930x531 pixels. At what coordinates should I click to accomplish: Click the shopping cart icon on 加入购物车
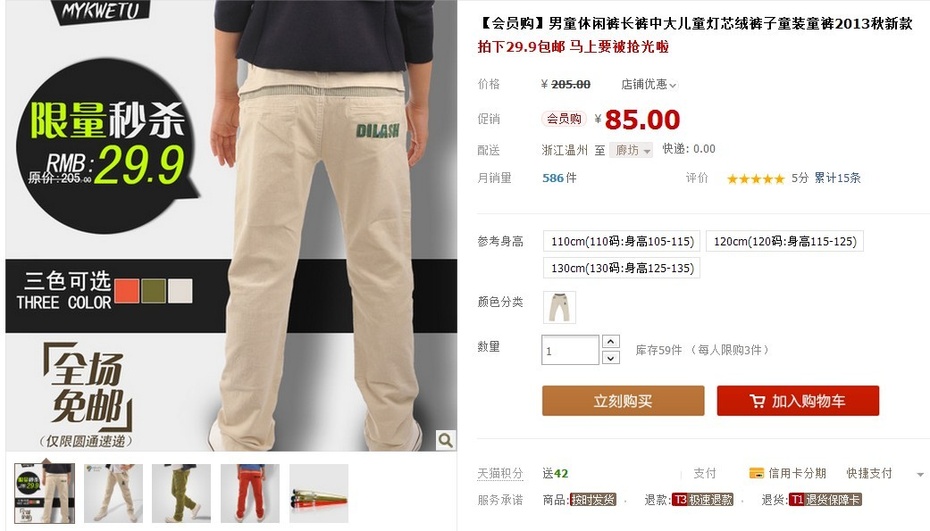(x=757, y=401)
